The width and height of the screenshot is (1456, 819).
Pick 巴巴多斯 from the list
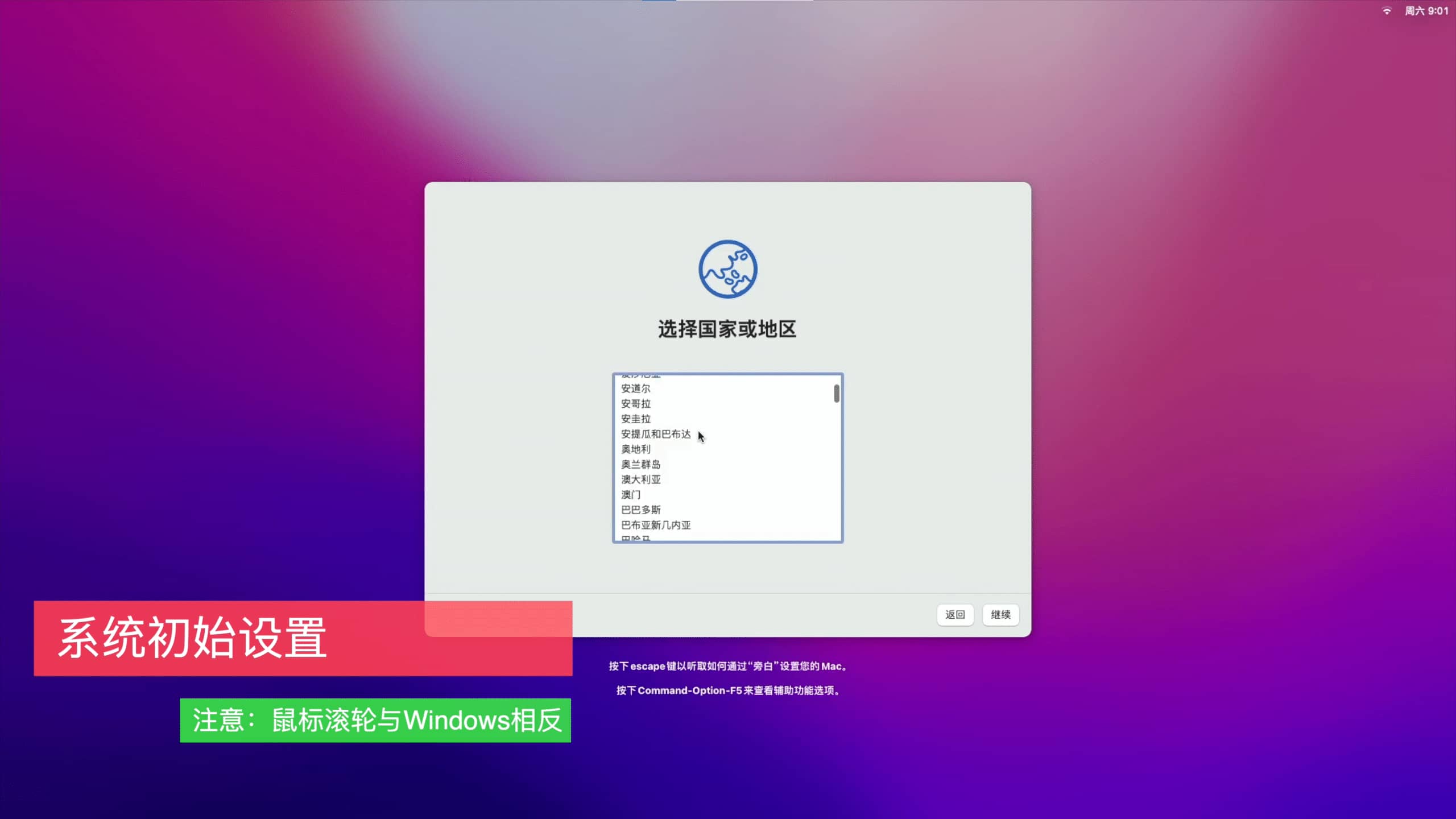tap(640, 510)
